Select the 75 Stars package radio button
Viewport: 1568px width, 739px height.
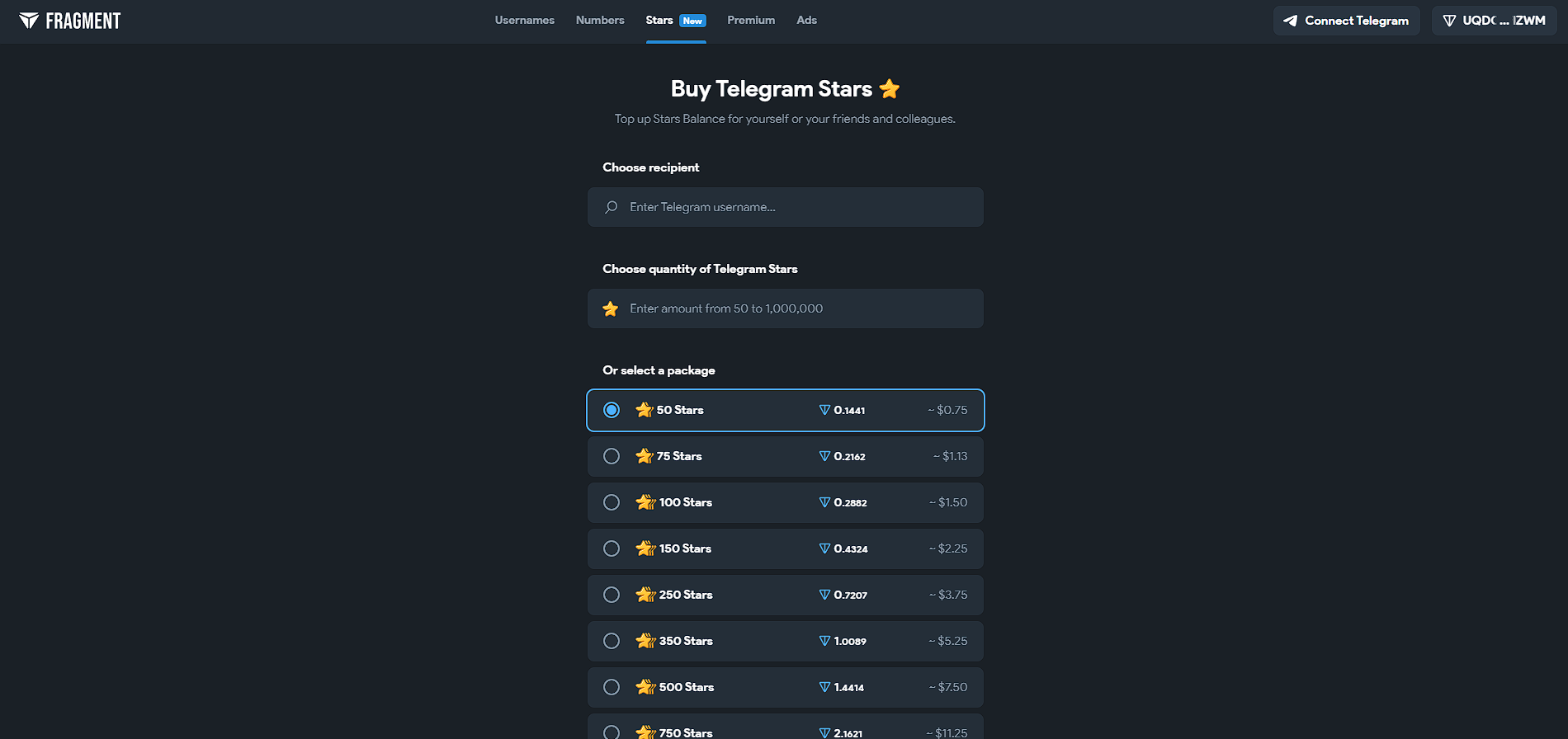[612, 456]
